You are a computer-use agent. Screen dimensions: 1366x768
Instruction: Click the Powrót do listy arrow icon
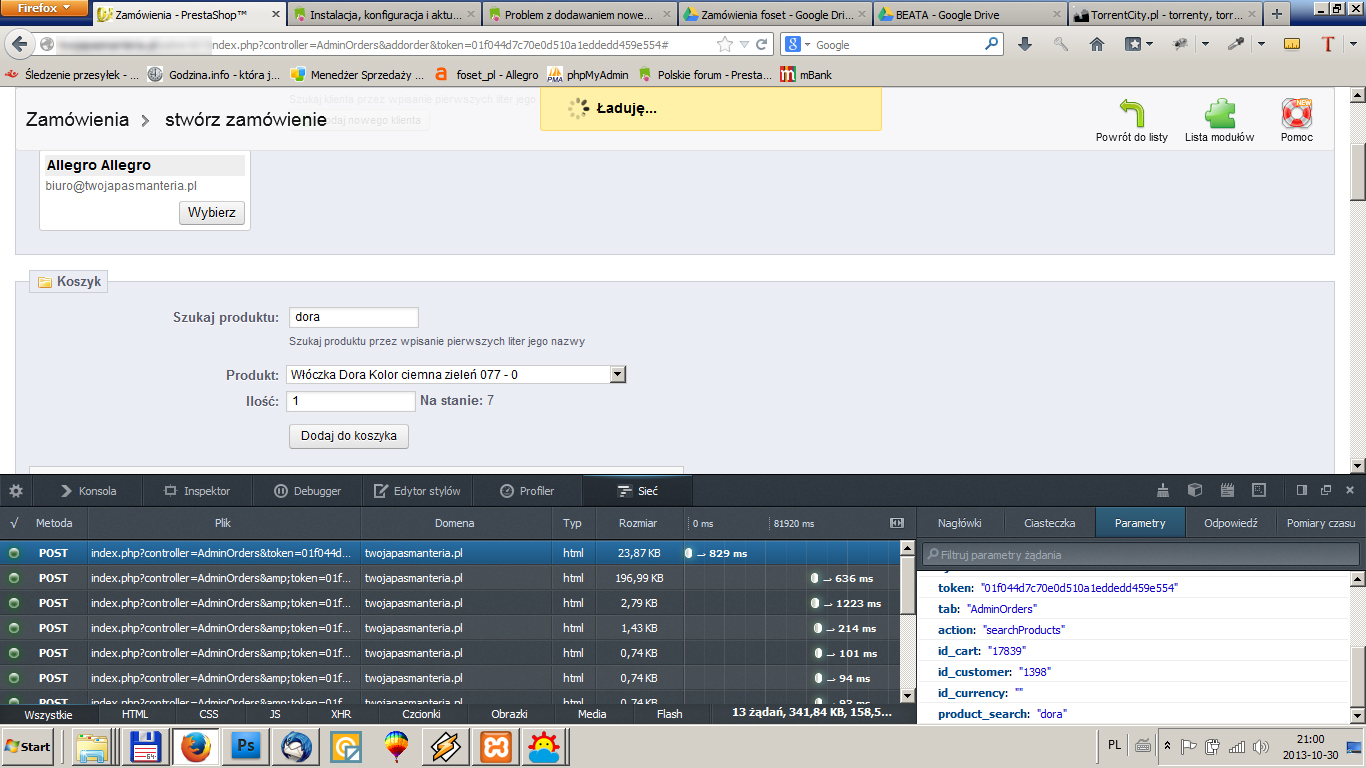[x=1131, y=113]
